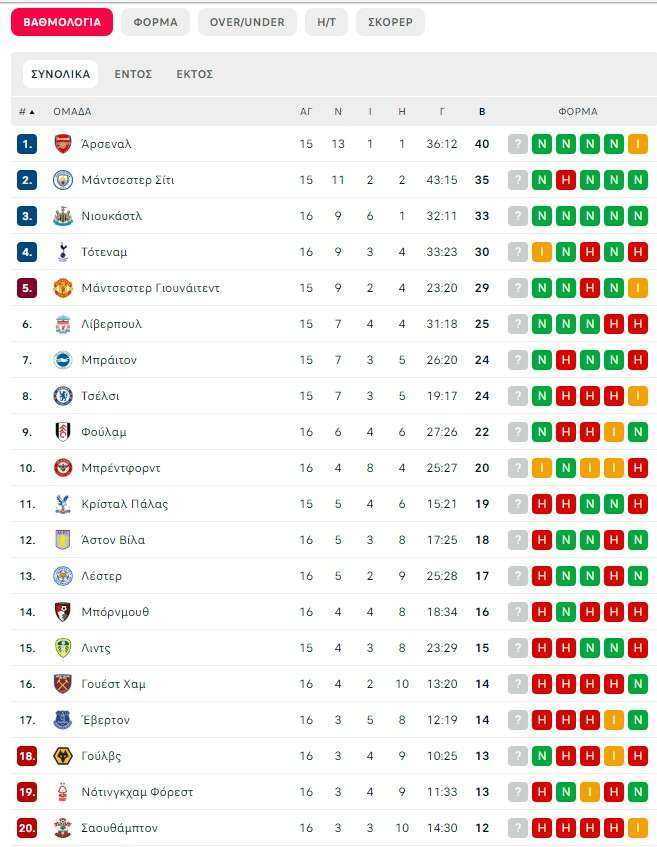Click the Arsenal club crest icon
Image resolution: width=657 pixels, height=847 pixels.
click(x=63, y=144)
